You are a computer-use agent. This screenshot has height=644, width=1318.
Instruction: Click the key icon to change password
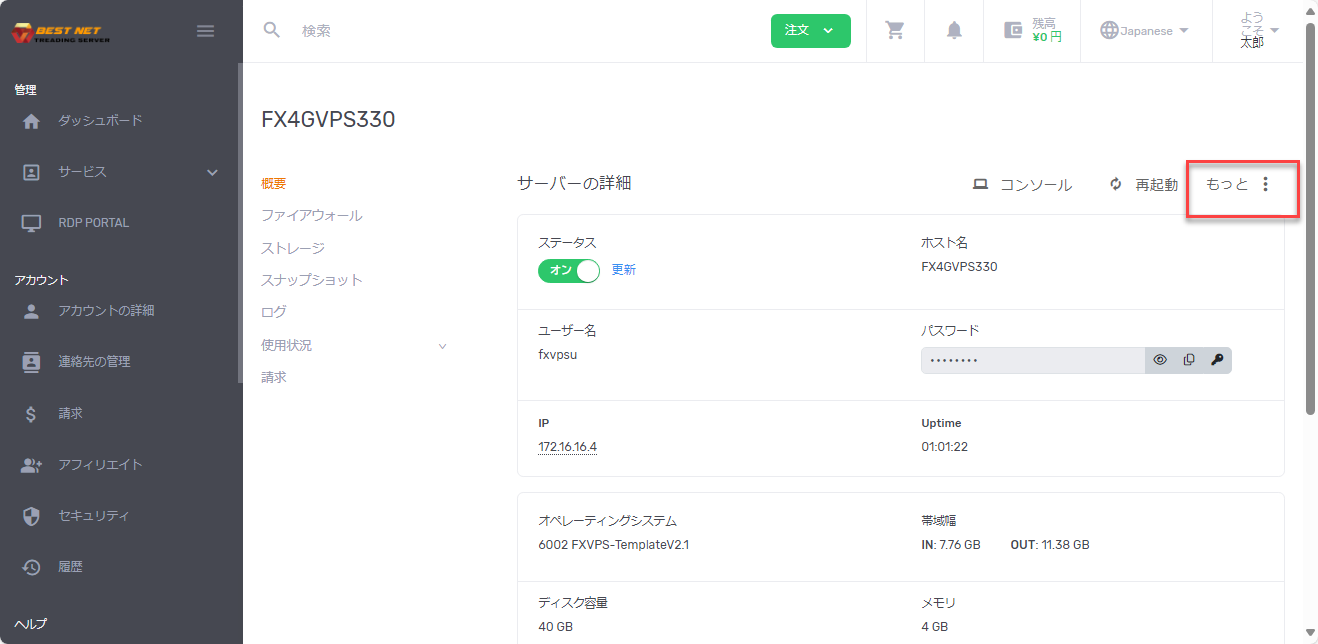click(1217, 359)
